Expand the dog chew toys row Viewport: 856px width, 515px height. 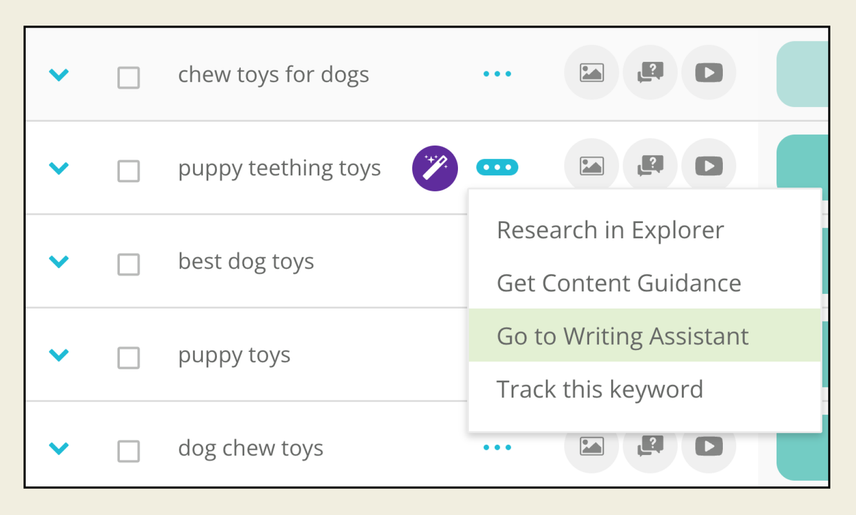click(59, 449)
